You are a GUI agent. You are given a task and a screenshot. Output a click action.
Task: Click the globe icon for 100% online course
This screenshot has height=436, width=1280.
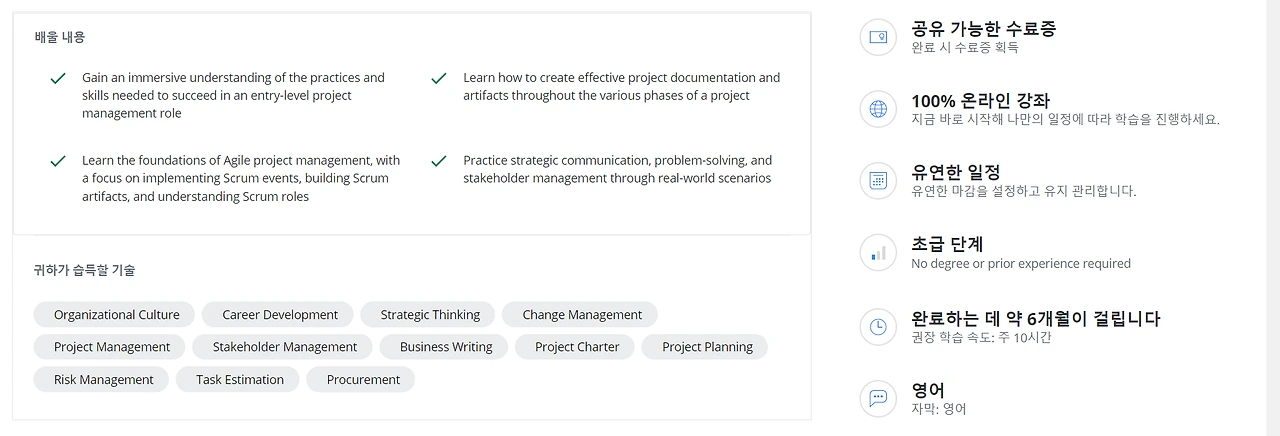(878, 109)
